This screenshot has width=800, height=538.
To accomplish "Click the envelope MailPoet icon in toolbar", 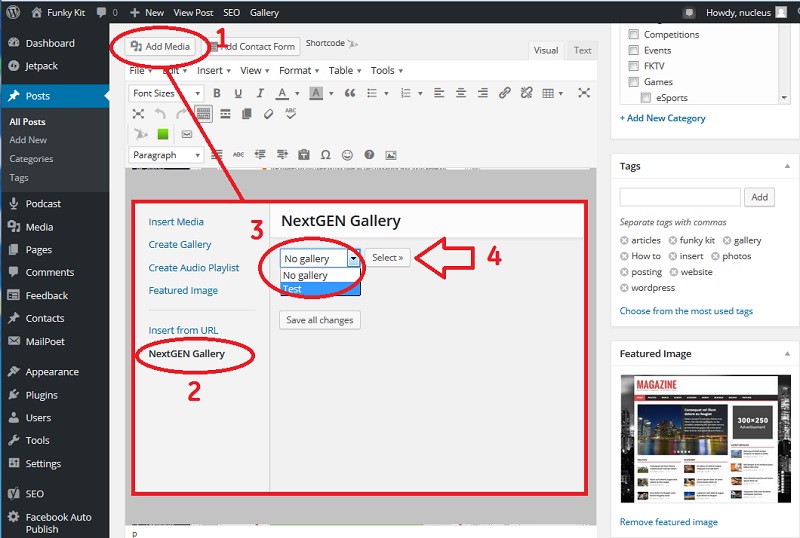I will 187,134.
